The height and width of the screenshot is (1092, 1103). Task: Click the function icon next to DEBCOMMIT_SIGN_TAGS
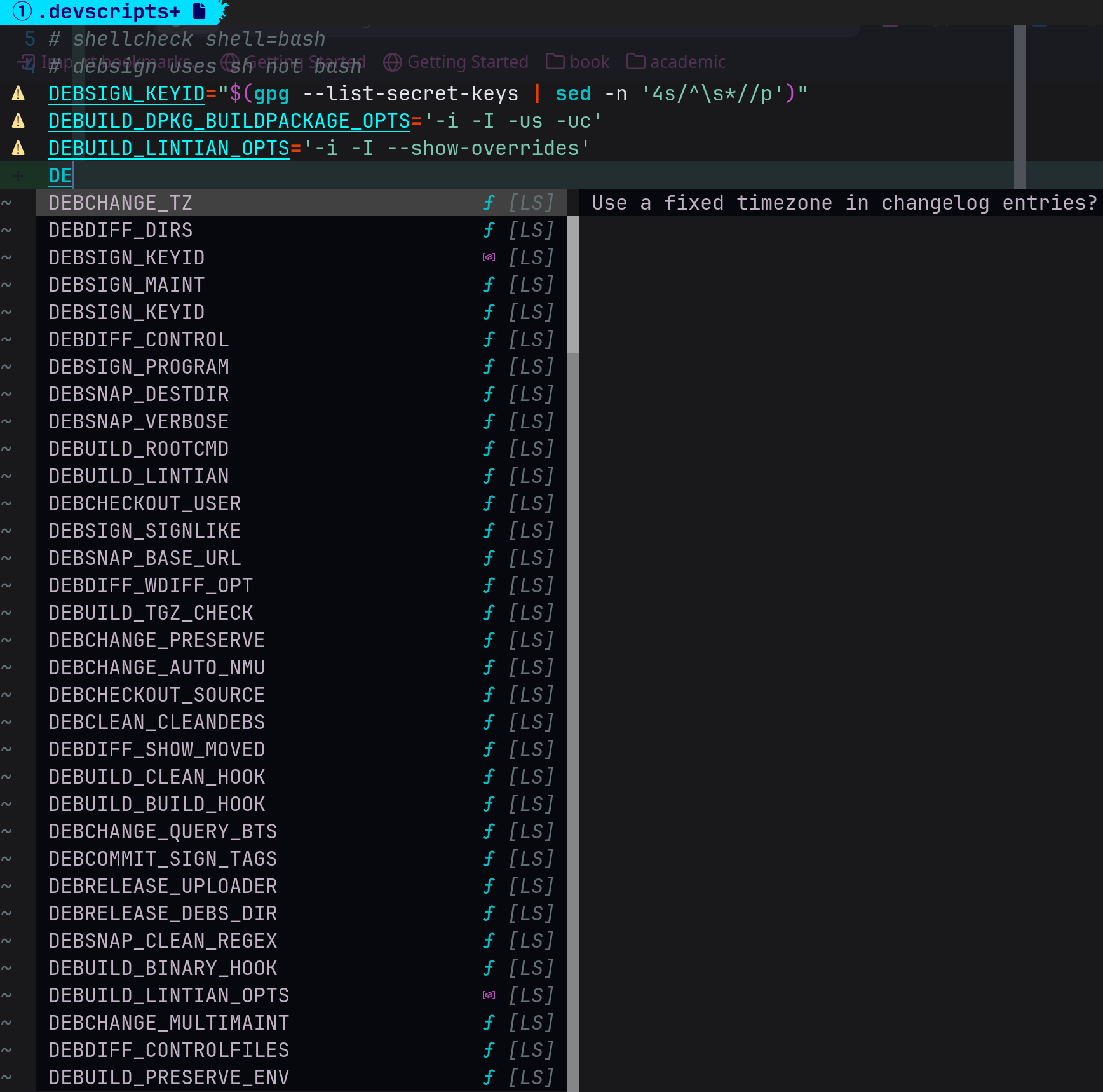tap(489, 859)
